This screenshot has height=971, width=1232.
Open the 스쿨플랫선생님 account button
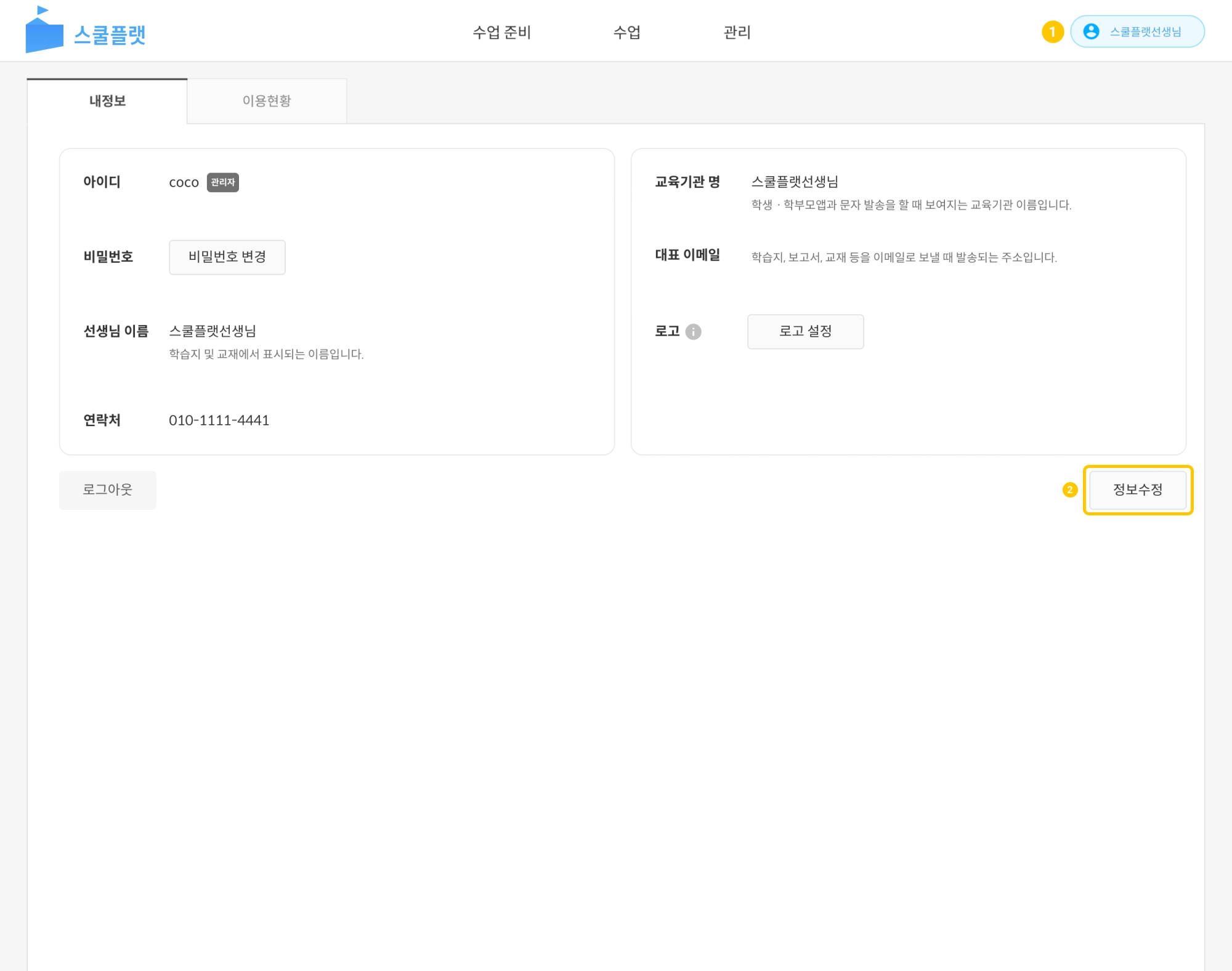tap(1145, 31)
